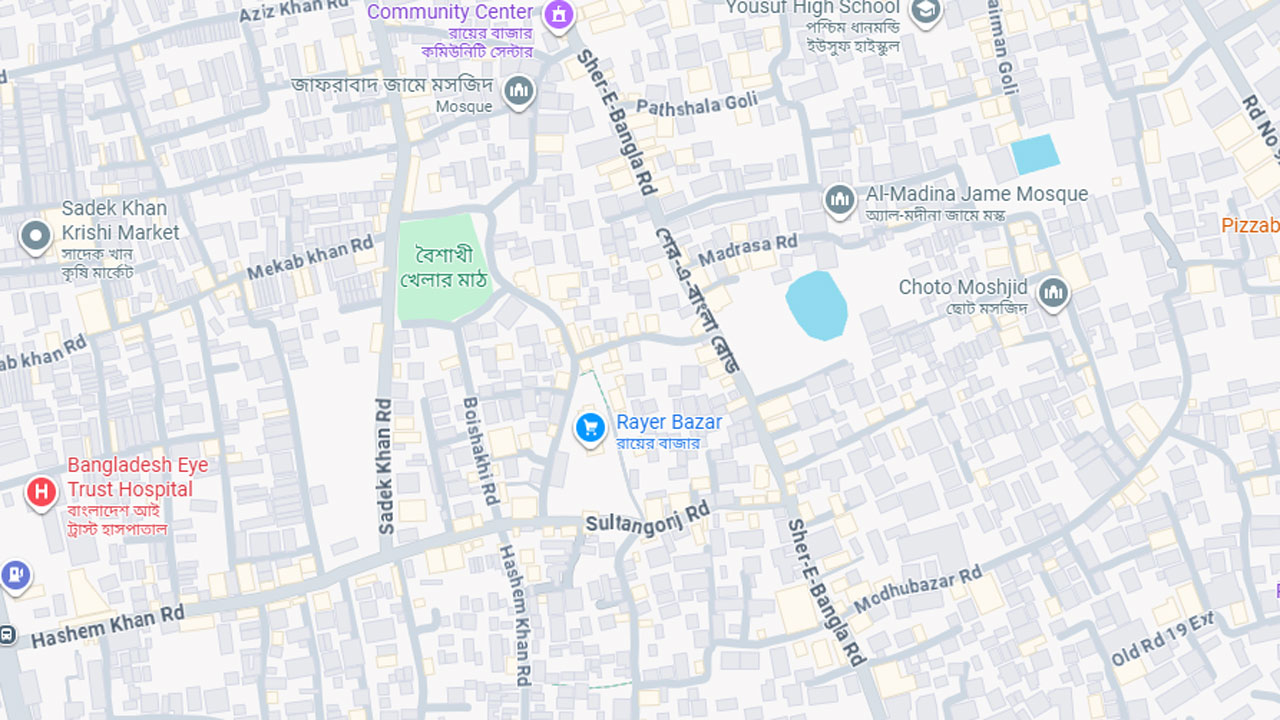Click the Rayer Bazar place label
Image resolution: width=1280 pixels, height=720 pixels.
point(668,422)
